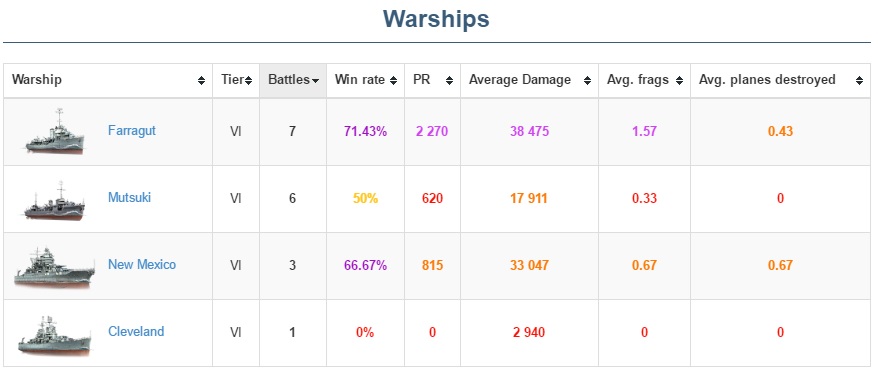Screen dimensions: 878x381
Task: Select Farragut's 71.43% win rate cell
Action: pyautogui.click(x=366, y=132)
